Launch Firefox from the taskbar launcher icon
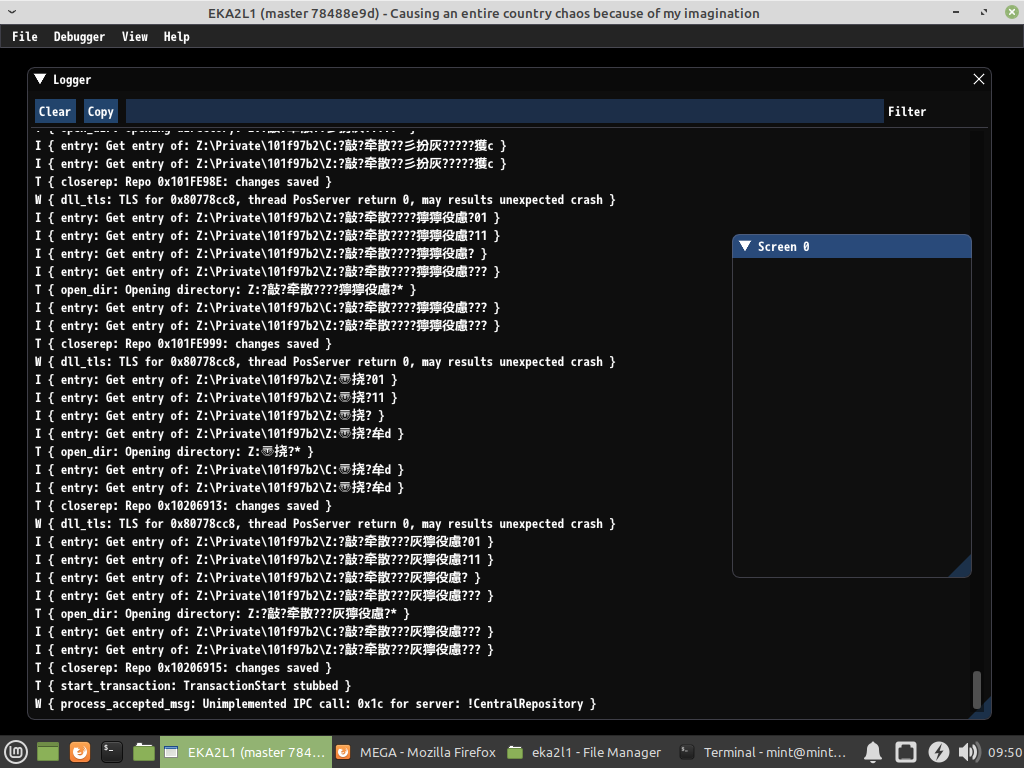Viewport: 1024px width, 768px height. point(78,751)
